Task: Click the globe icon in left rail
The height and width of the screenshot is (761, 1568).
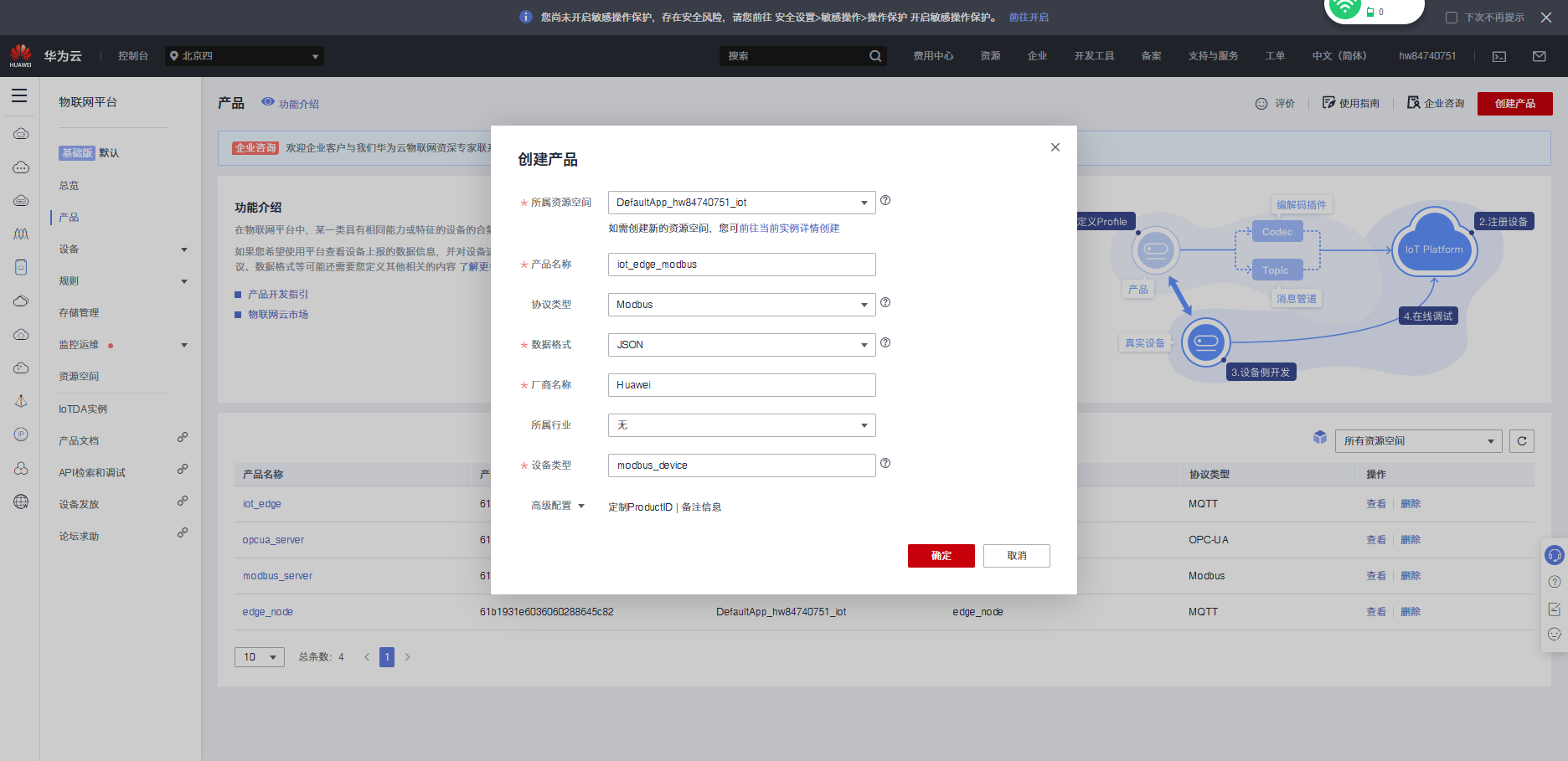Action: (21, 501)
